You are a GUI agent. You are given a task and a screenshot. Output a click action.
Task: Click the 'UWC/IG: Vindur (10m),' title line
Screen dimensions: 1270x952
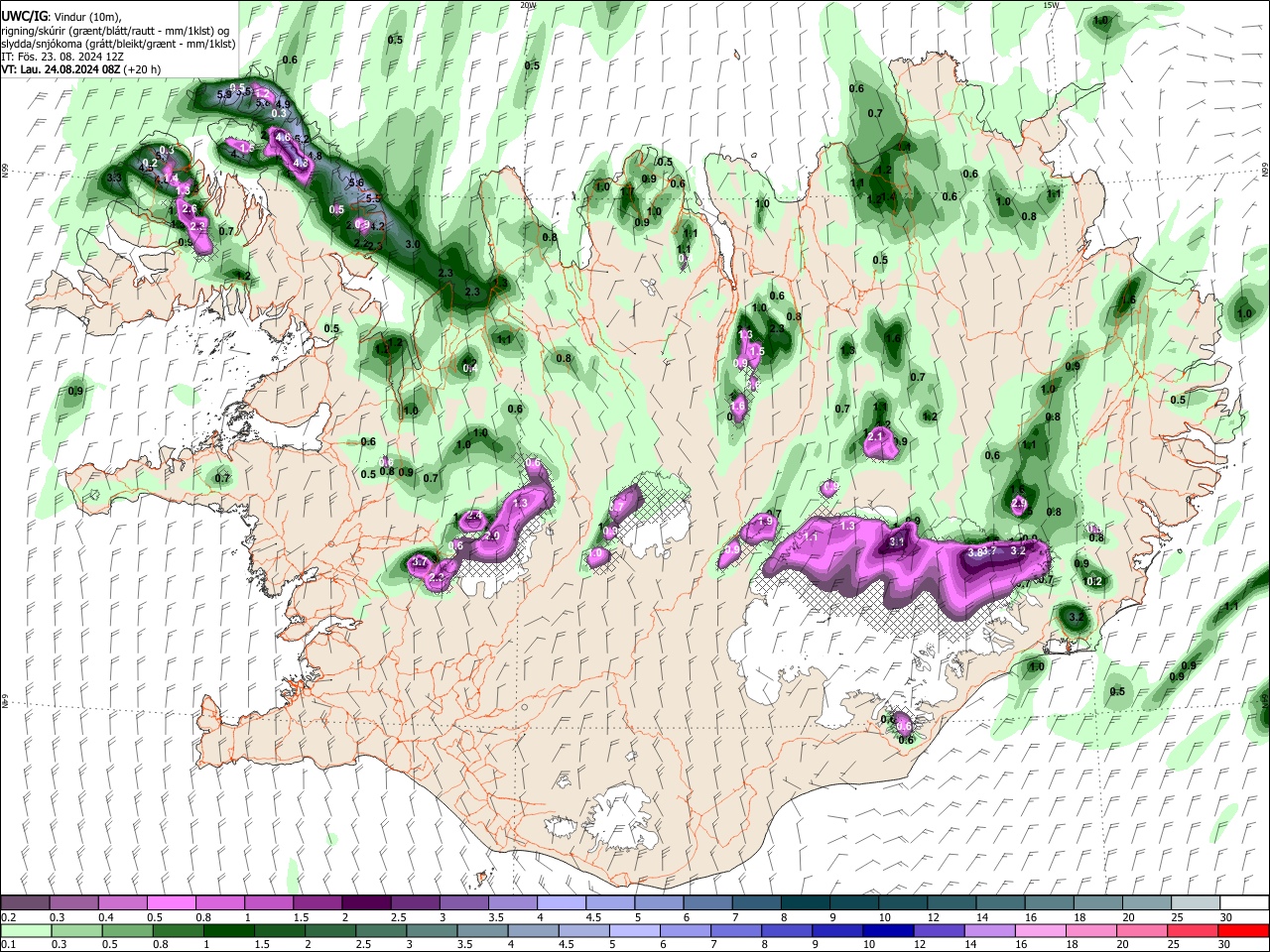[x=62, y=16]
